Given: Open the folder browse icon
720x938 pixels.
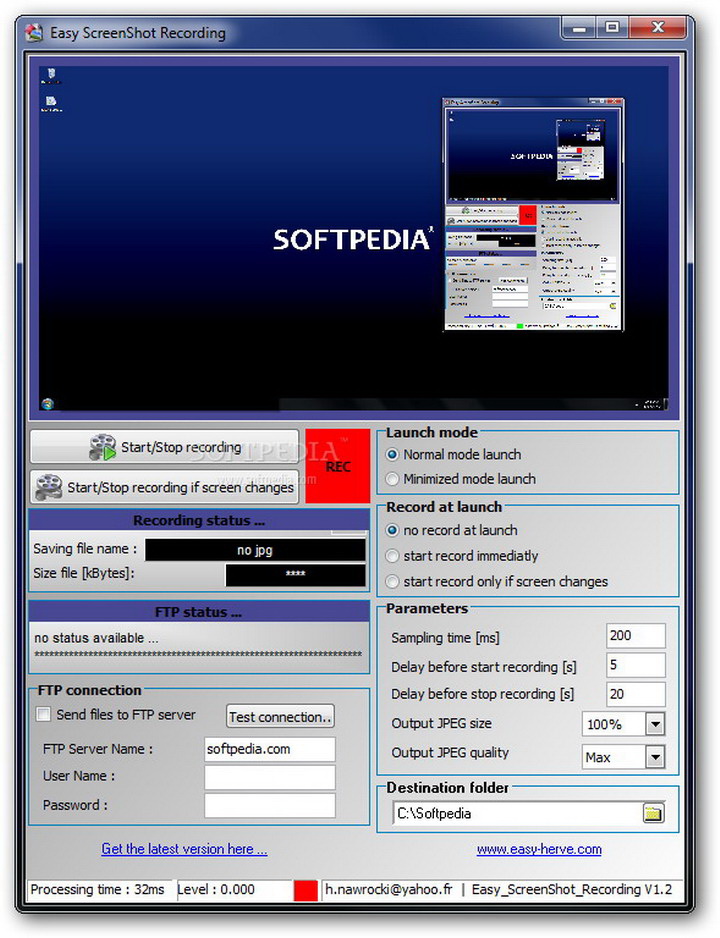Looking at the screenshot, I should coord(653,813).
